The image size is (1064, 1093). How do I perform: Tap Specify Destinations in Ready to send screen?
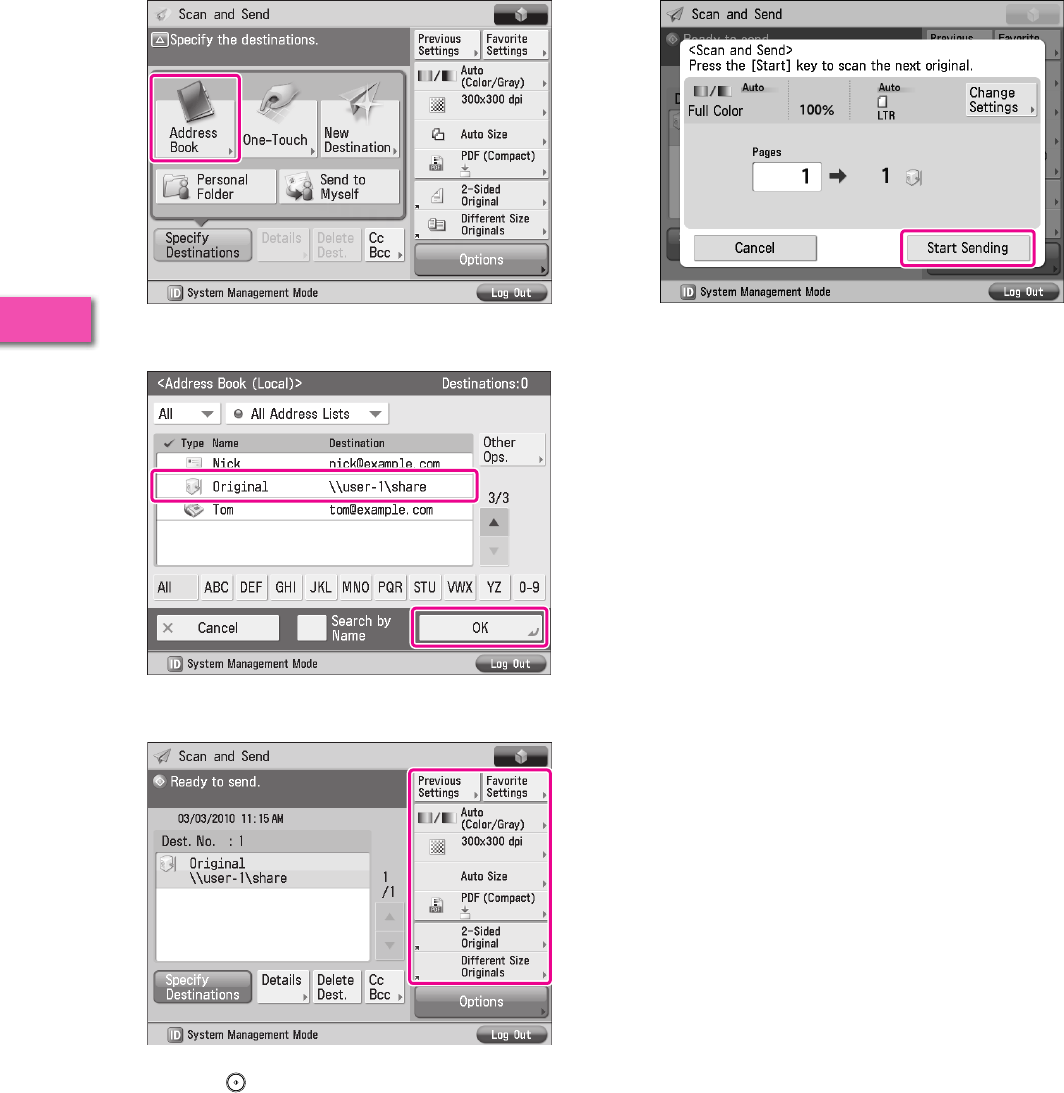coord(202,987)
